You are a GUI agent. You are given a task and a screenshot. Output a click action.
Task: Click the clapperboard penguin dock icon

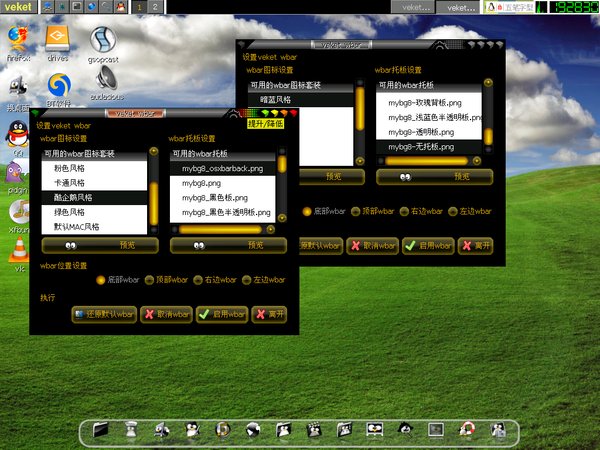pos(314,430)
